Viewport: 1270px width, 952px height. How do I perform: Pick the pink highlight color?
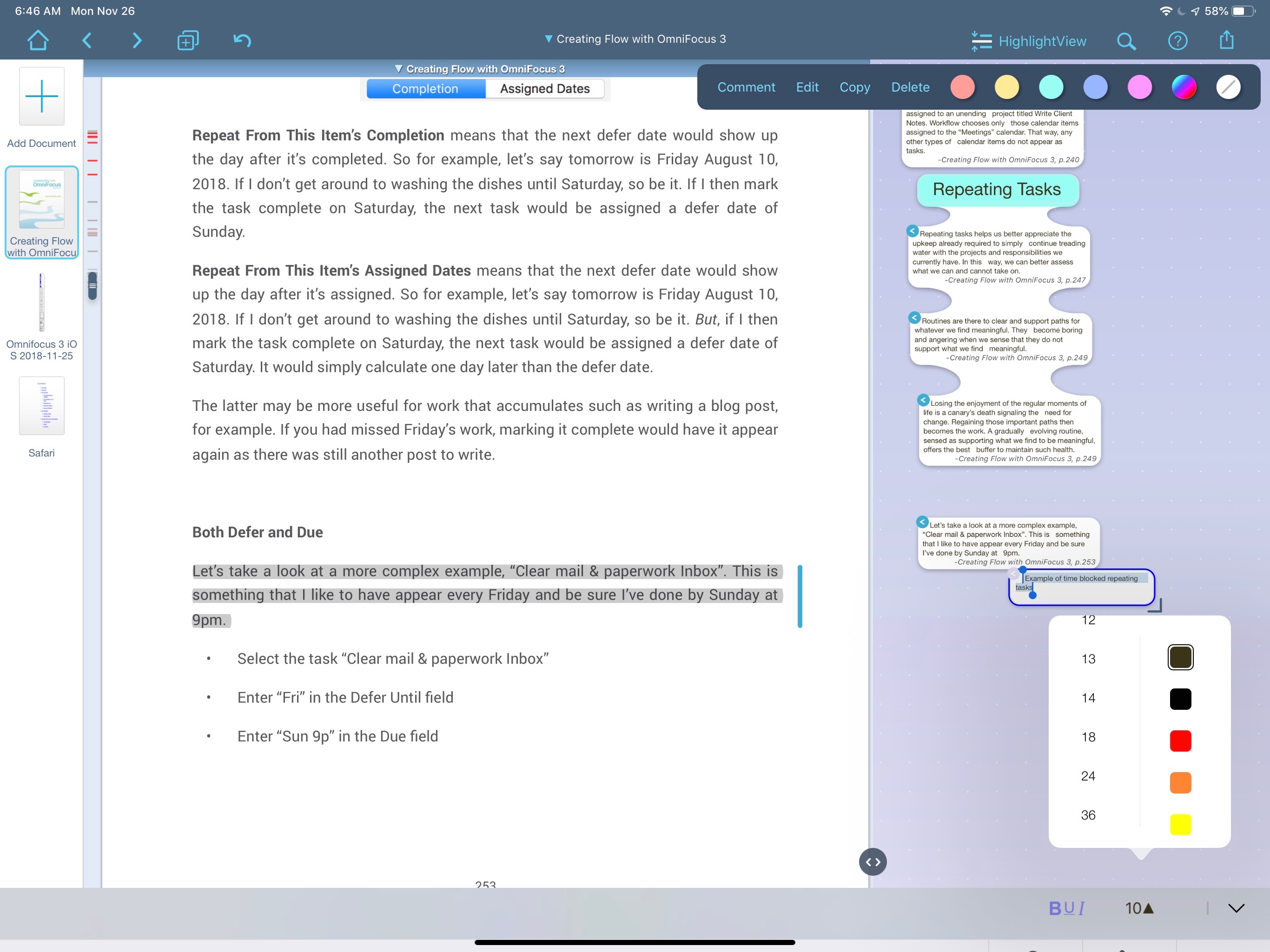click(x=1139, y=87)
